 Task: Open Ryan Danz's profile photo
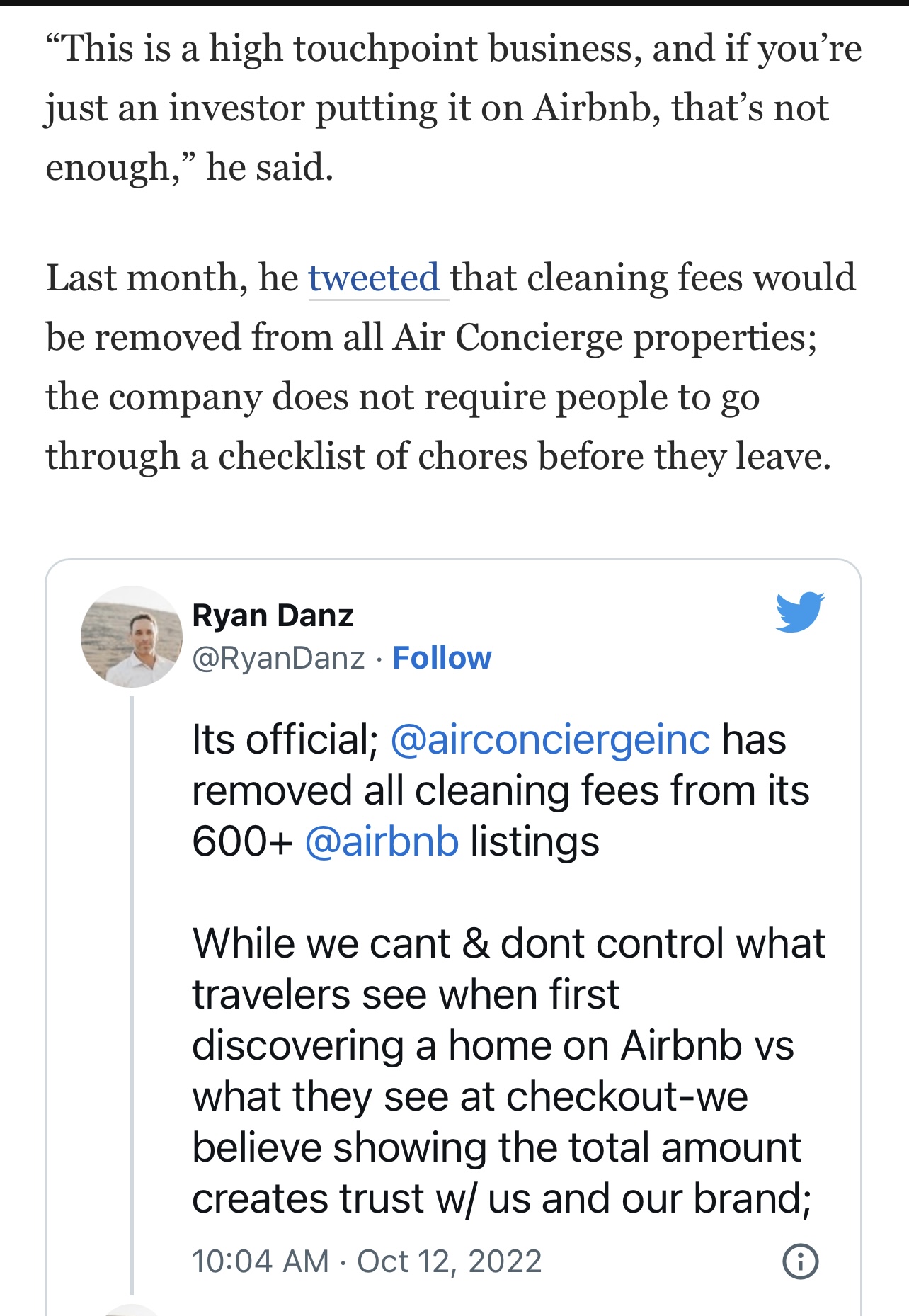(132, 637)
